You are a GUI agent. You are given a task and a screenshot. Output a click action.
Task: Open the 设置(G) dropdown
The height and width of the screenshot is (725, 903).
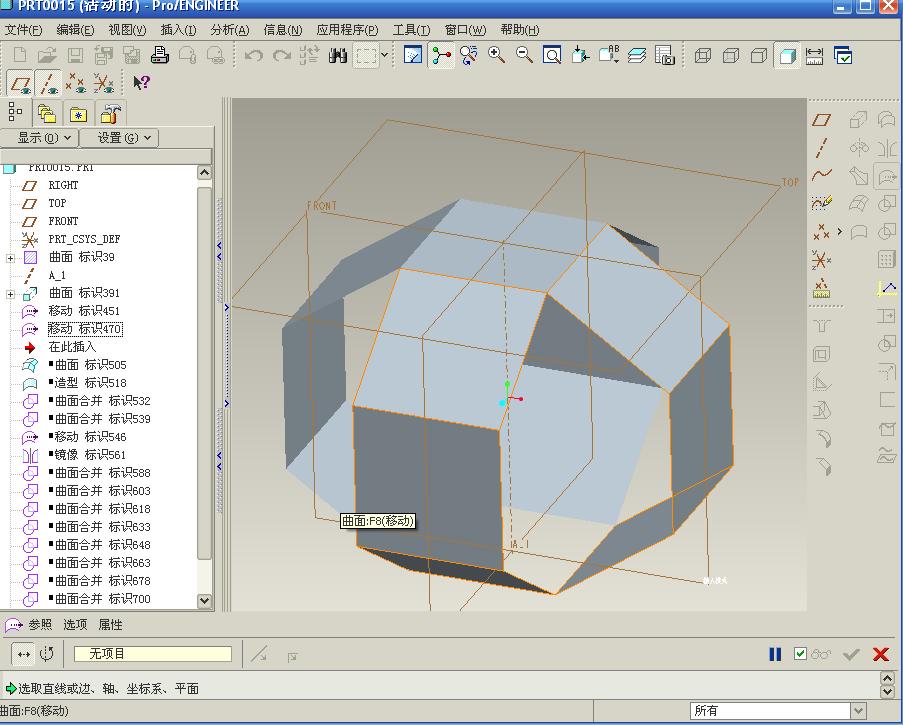[x=118, y=138]
